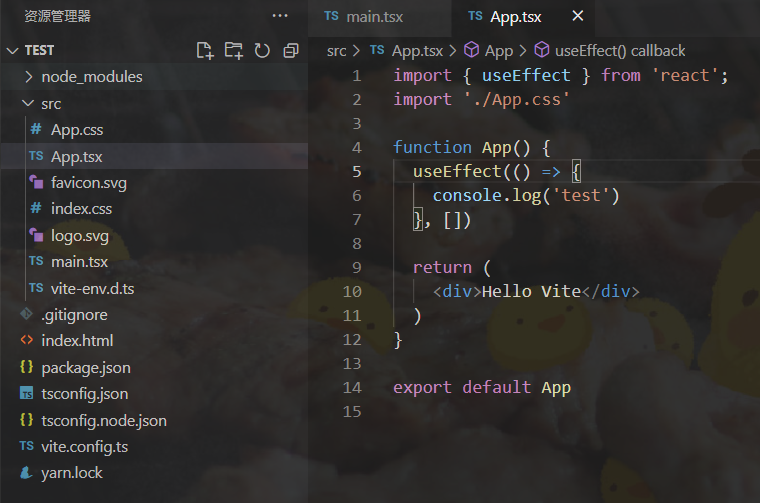
Task: Click the useEffect identifier on line 5
Action: click(457, 171)
